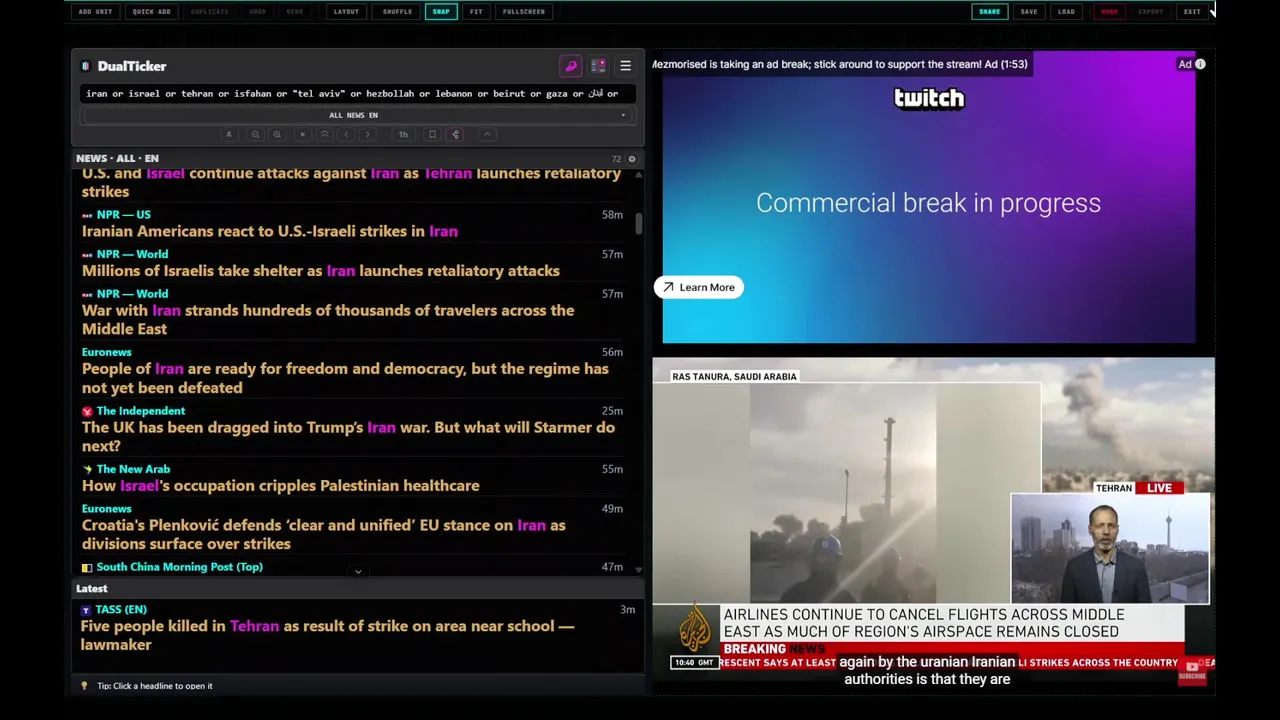Click the pink key icon in DualTicker header
The image size is (1280, 720).
(x=571, y=66)
